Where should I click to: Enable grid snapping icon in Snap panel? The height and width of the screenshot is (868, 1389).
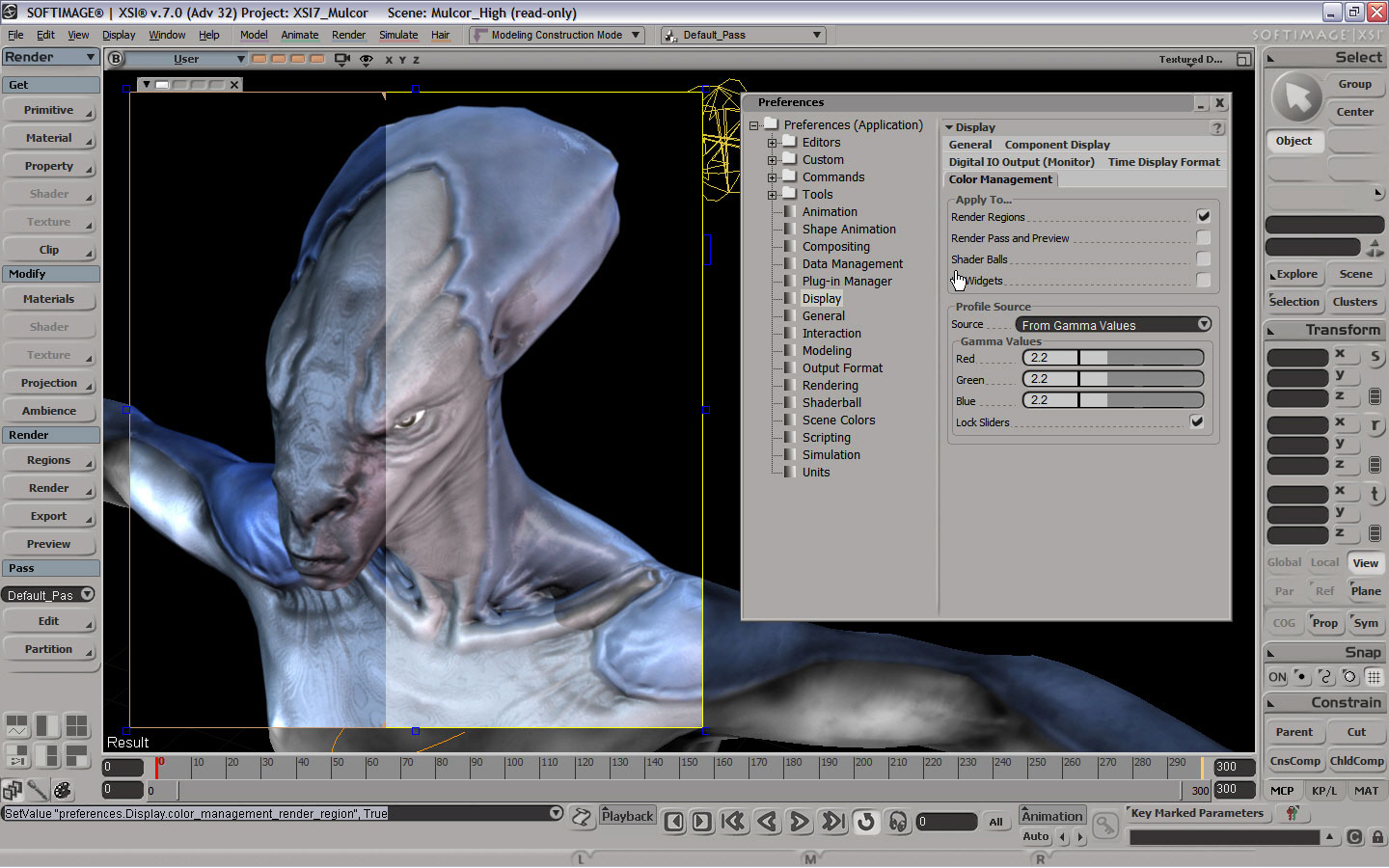[1374, 677]
